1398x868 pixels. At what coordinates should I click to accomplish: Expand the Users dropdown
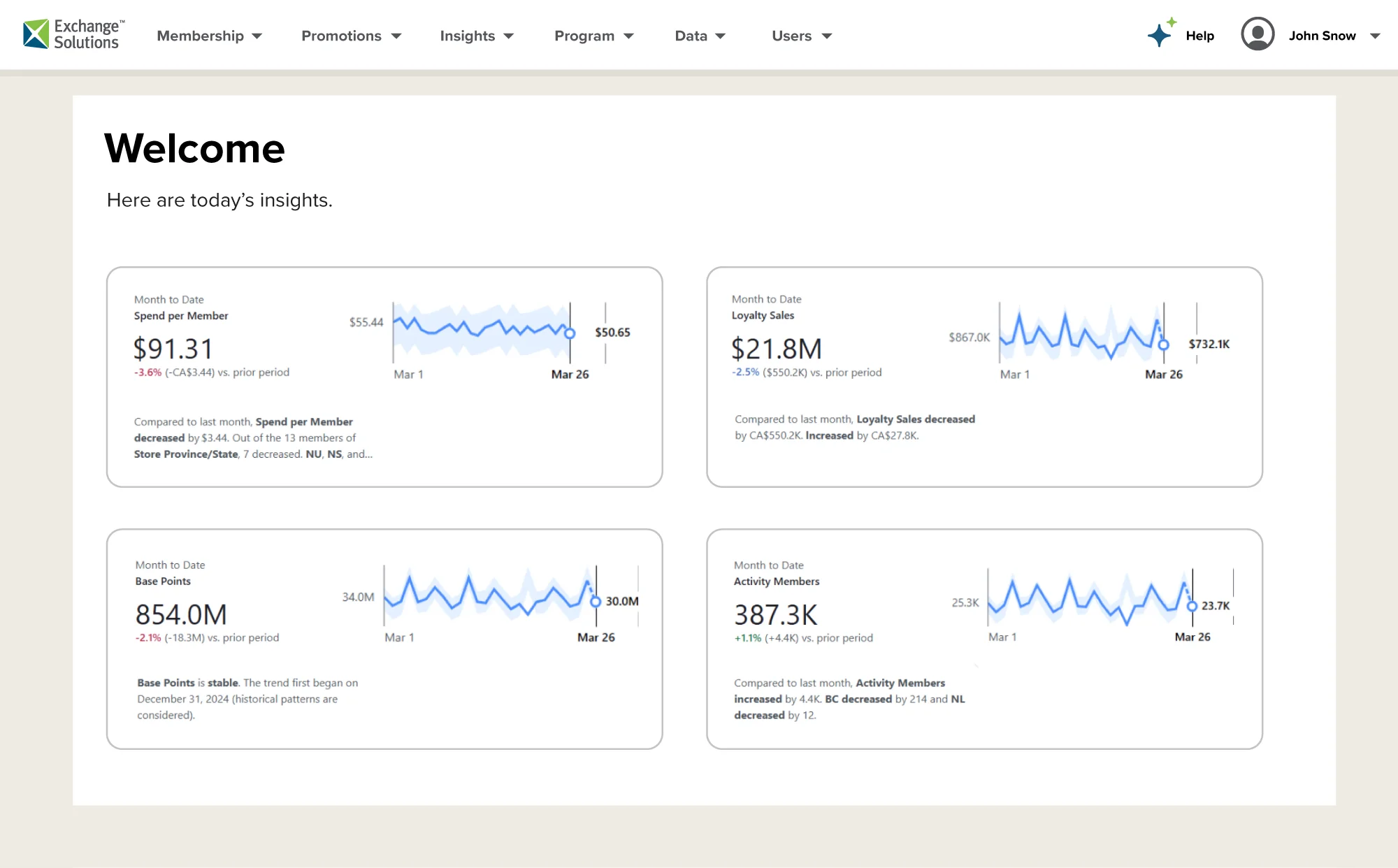[826, 36]
